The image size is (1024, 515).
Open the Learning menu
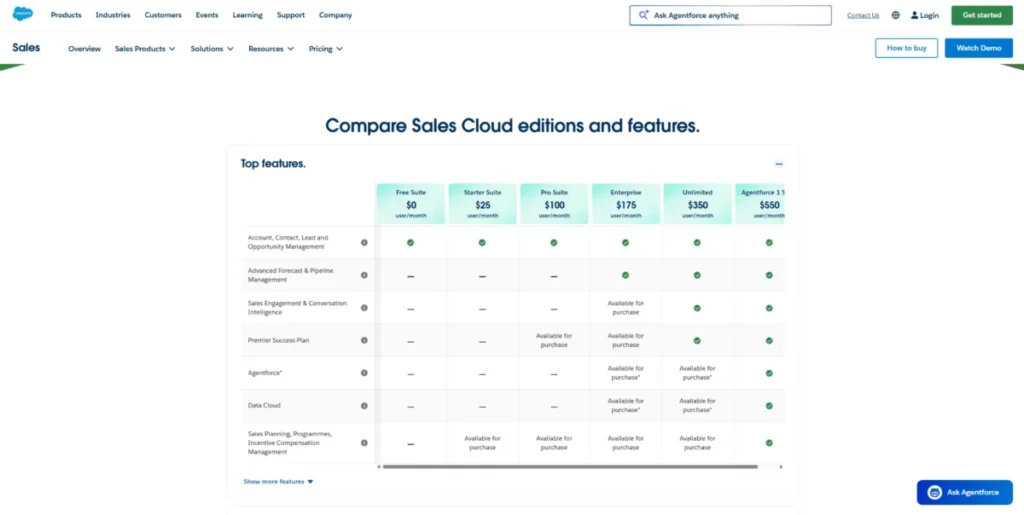tap(248, 15)
